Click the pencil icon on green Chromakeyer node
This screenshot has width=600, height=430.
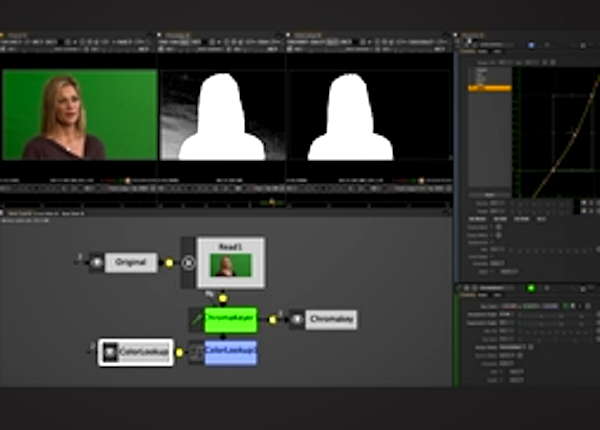coord(196,319)
